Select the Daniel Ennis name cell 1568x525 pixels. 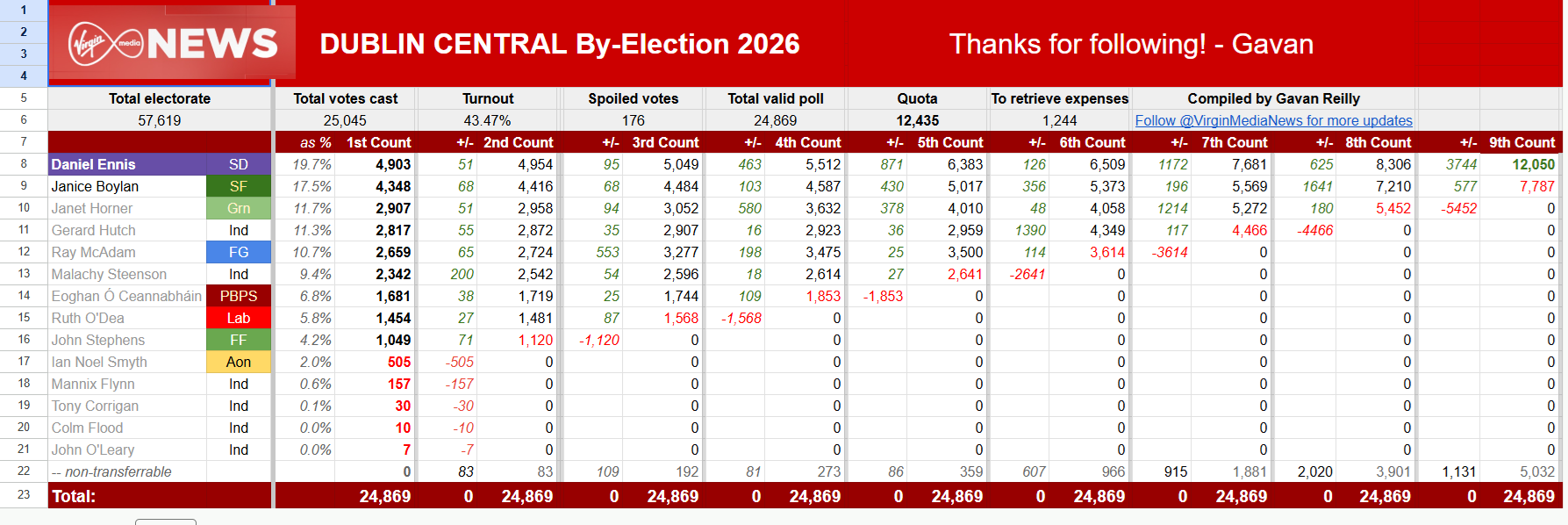pyautogui.click(x=127, y=164)
